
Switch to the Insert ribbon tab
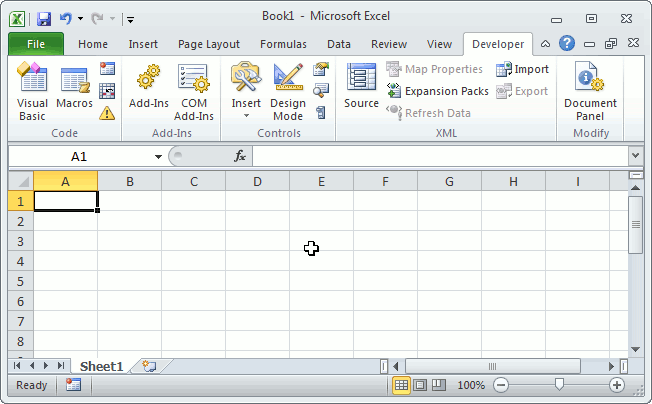coord(143,44)
